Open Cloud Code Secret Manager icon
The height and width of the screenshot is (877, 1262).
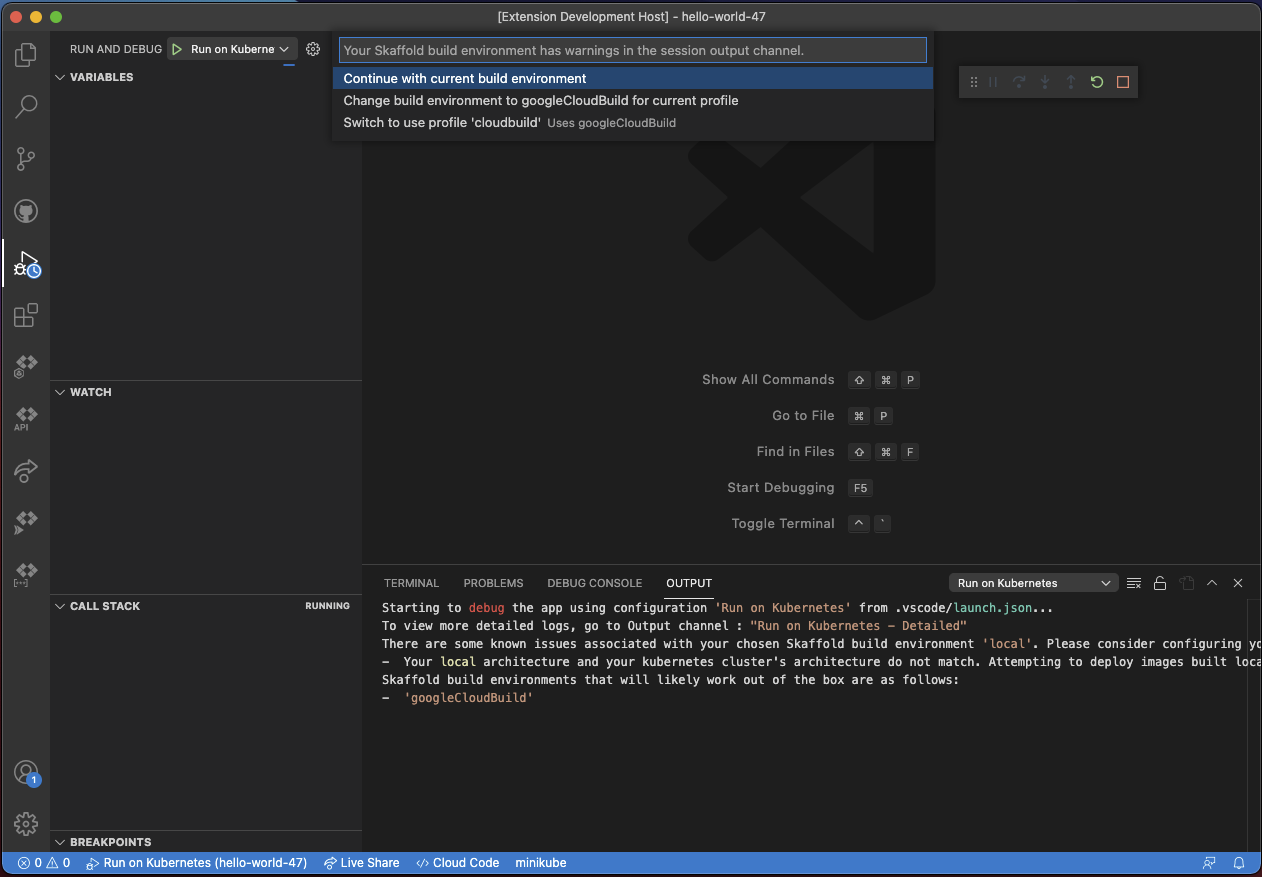26,575
